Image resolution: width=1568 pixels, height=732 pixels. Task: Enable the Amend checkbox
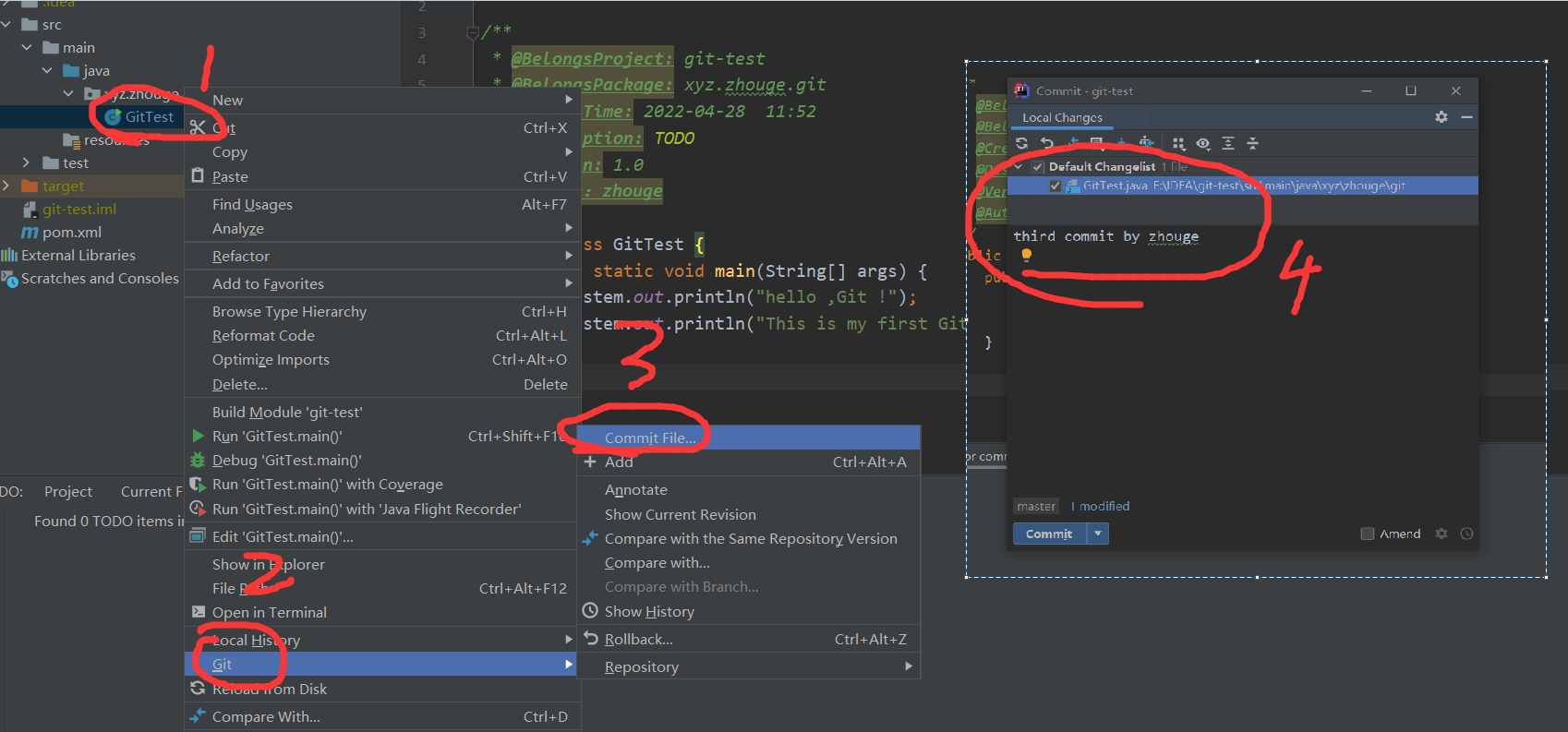coord(1368,534)
